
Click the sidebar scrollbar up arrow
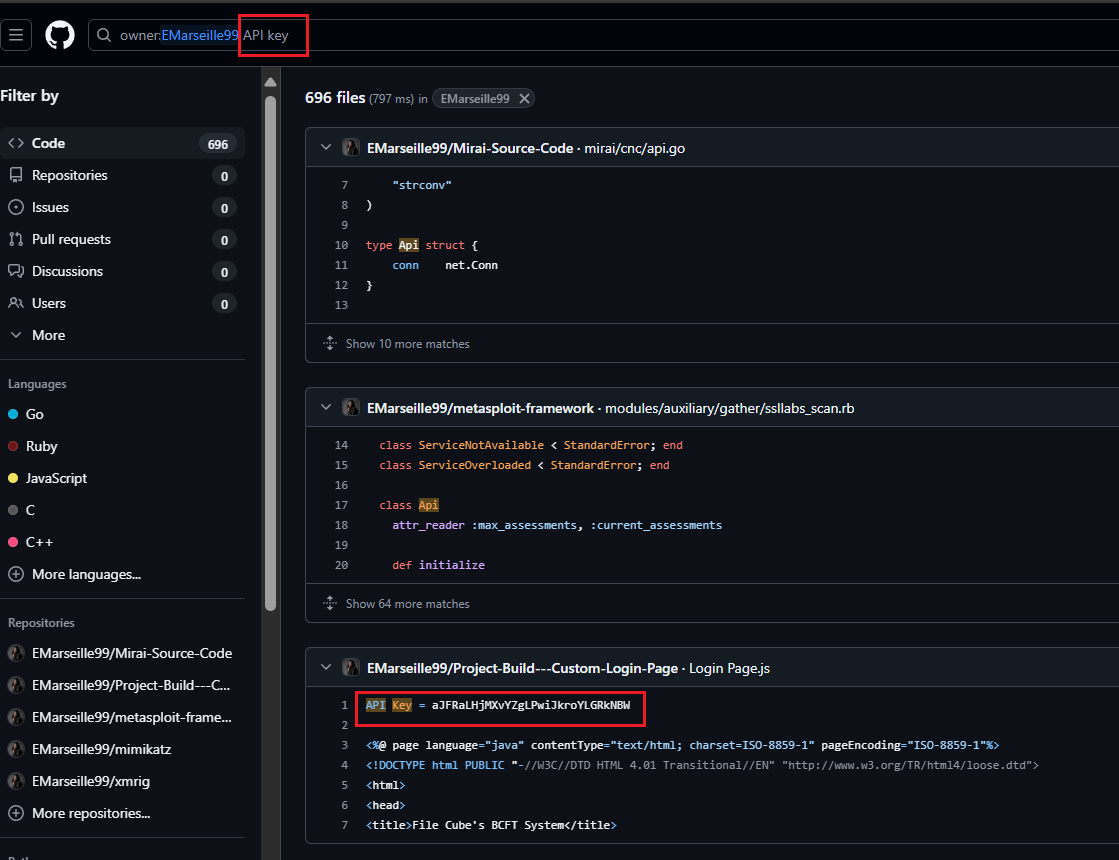270,82
